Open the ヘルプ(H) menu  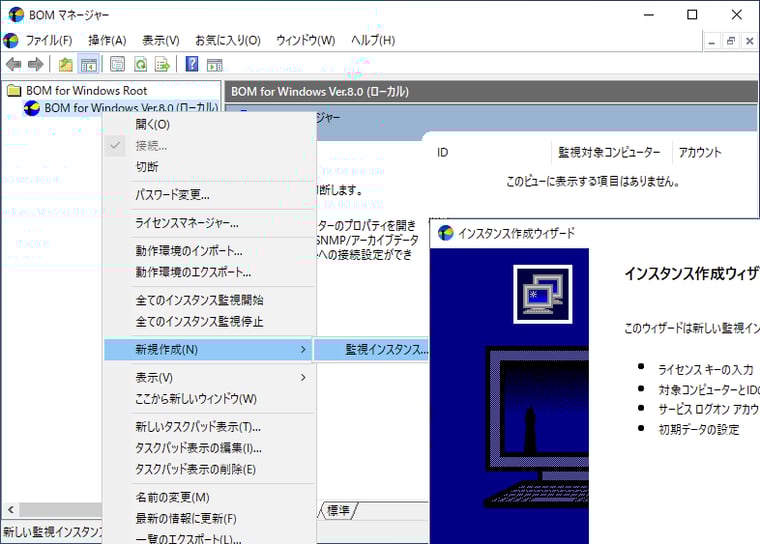point(373,40)
